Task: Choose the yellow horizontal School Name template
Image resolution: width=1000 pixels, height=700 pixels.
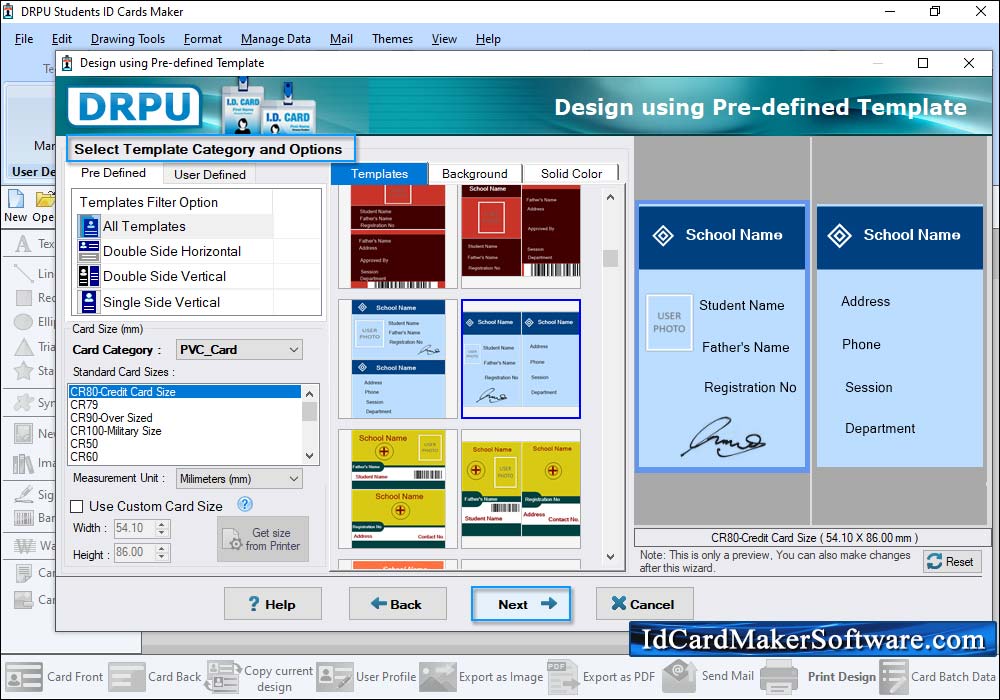Action: 398,489
